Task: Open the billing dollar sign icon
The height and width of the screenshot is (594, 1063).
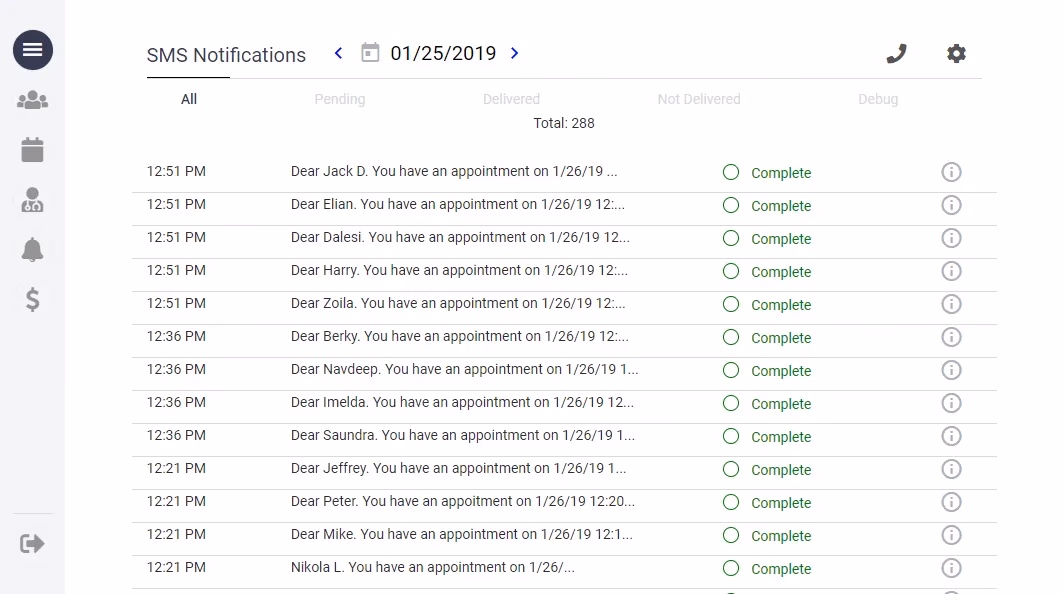Action: (33, 299)
